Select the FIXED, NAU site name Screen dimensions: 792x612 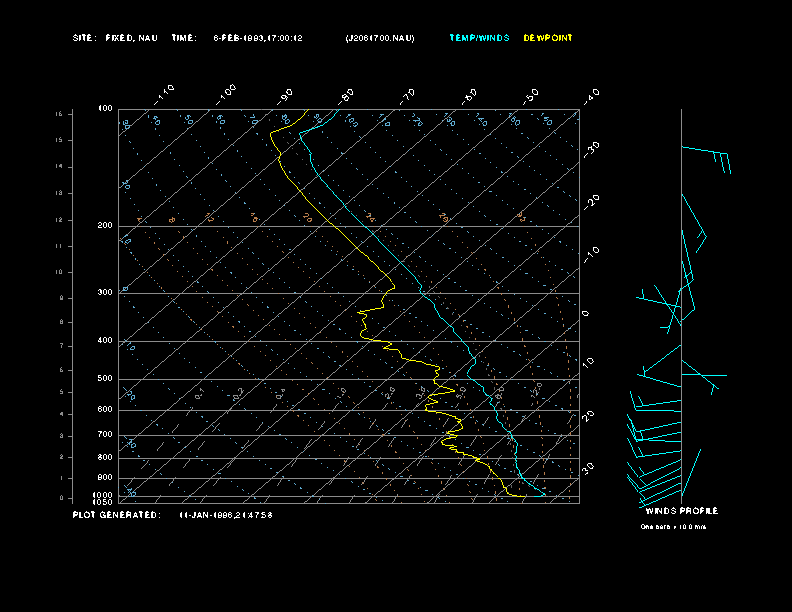(x=131, y=38)
